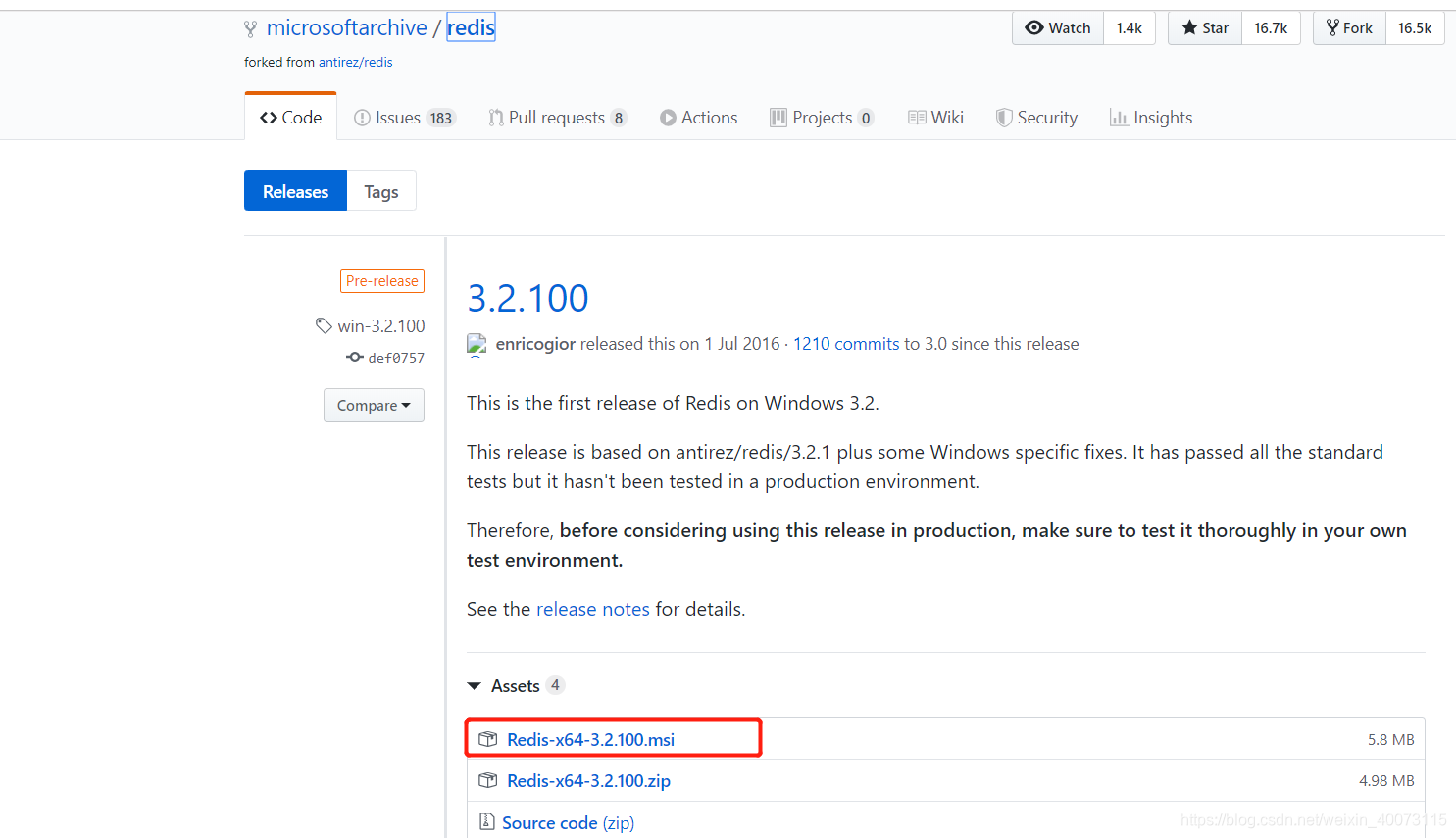Viewport: 1456px width, 838px height.
Task: Open the win-3.2.100 tag link
Action: (x=381, y=326)
